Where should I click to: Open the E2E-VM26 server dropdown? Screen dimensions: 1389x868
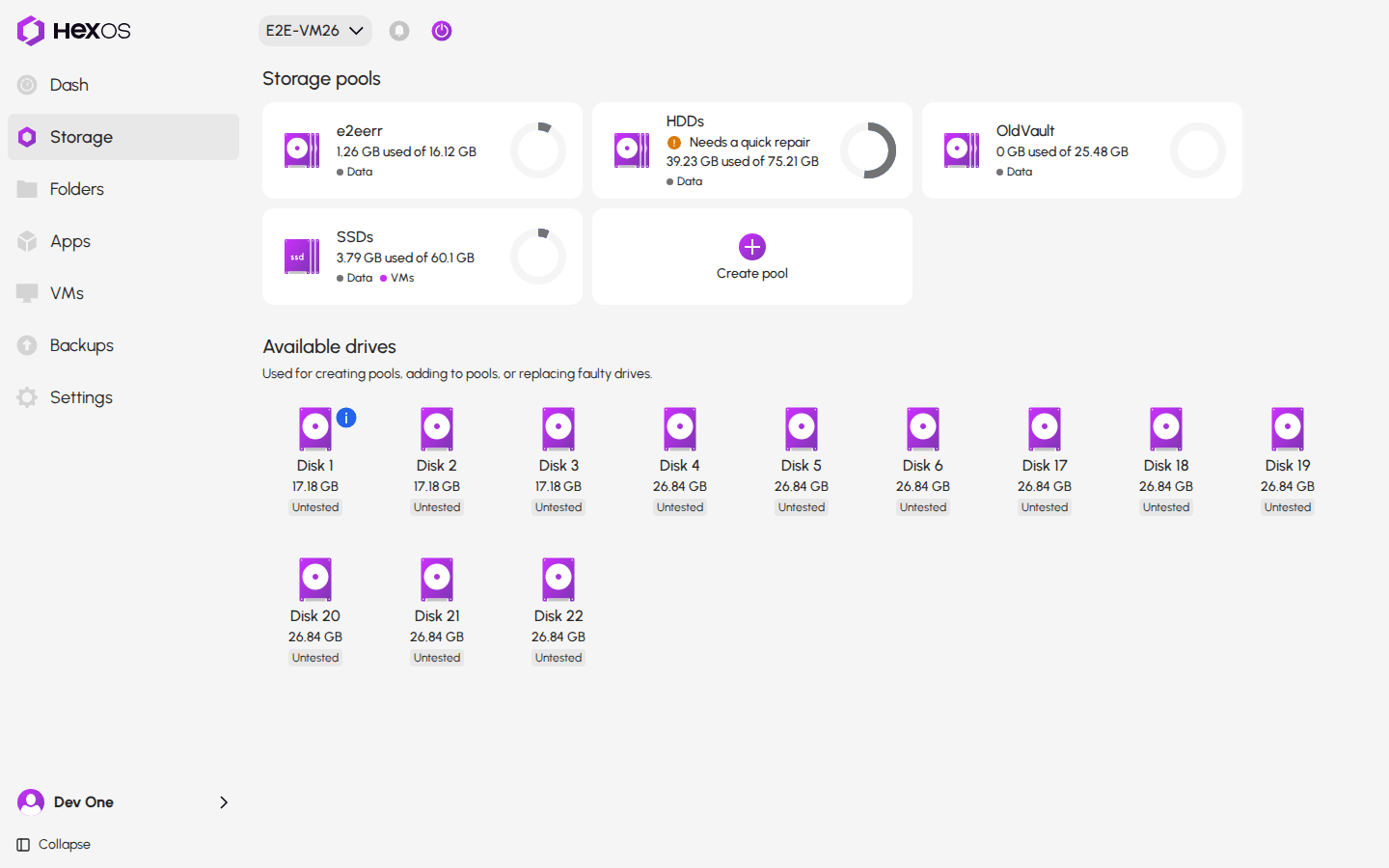(315, 31)
